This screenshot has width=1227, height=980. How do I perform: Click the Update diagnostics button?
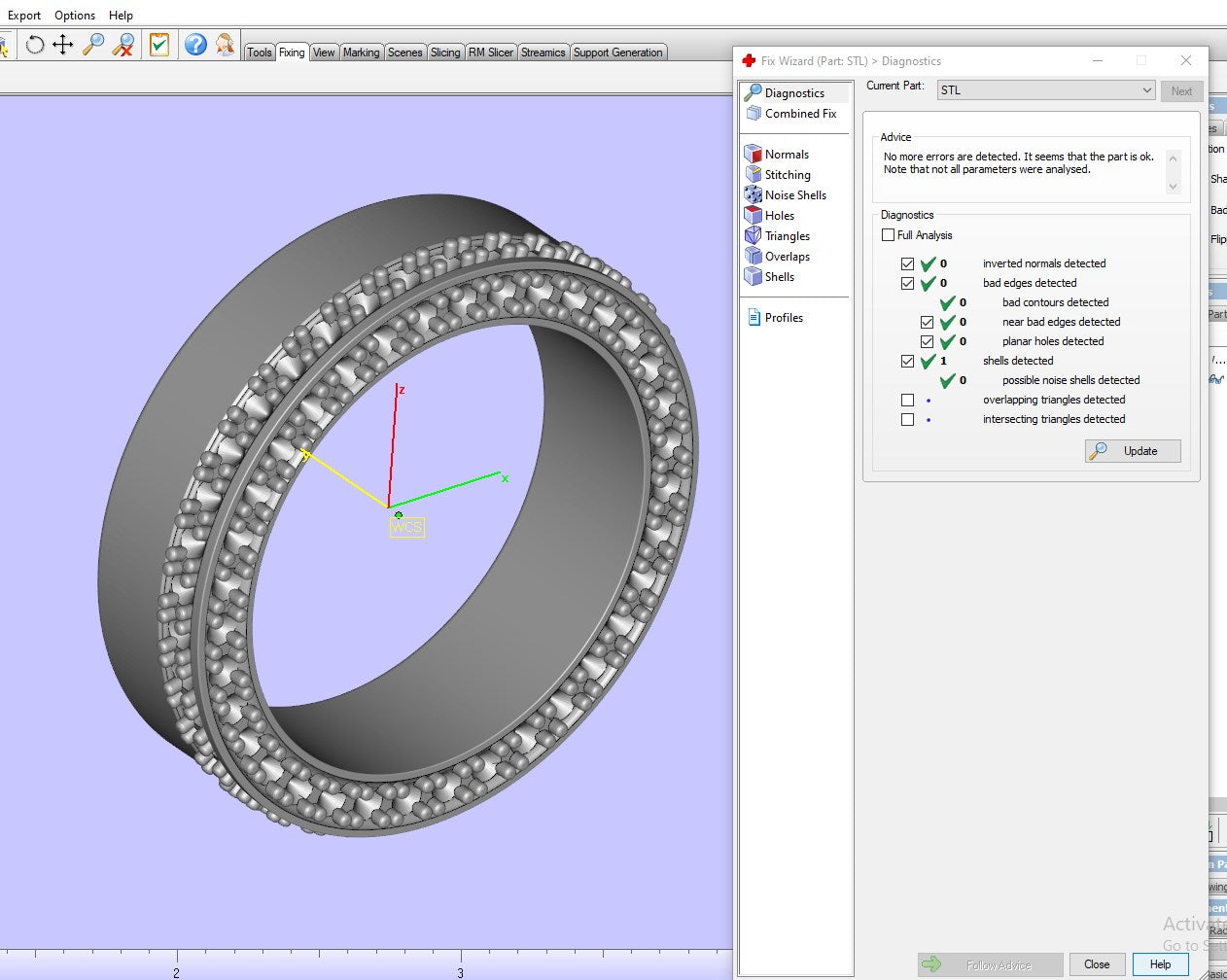point(1133,451)
